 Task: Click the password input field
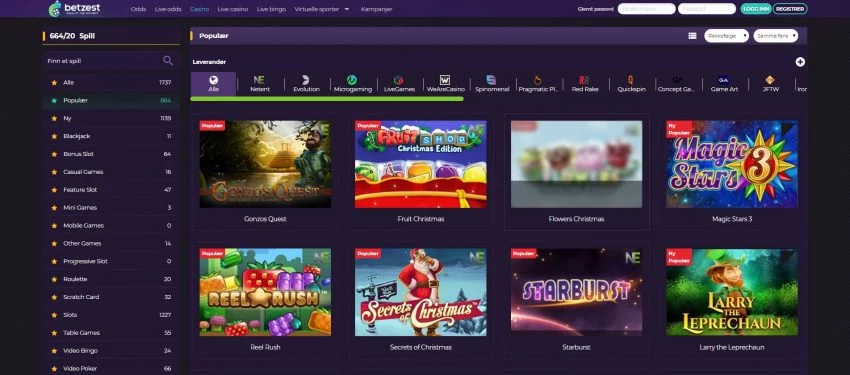pos(707,9)
